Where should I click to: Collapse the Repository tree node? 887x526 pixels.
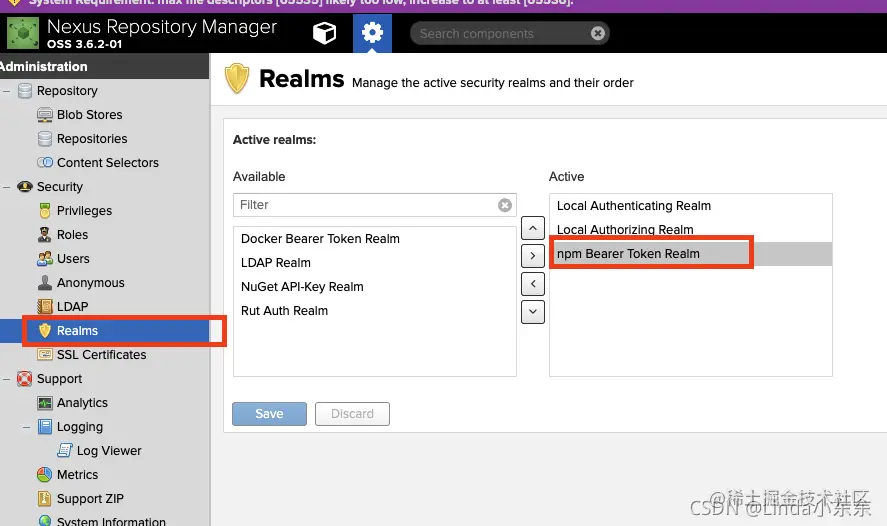pyautogui.click(x=7, y=91)
